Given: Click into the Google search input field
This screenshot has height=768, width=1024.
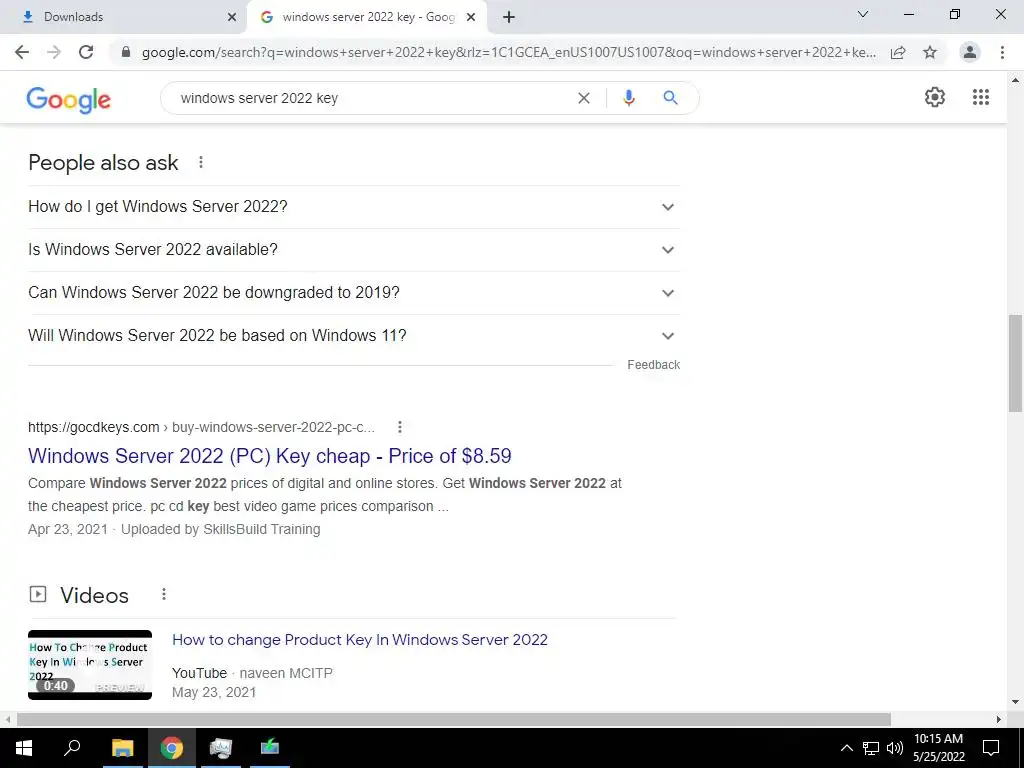Looking at the screenshot, I should click(372, 98).
